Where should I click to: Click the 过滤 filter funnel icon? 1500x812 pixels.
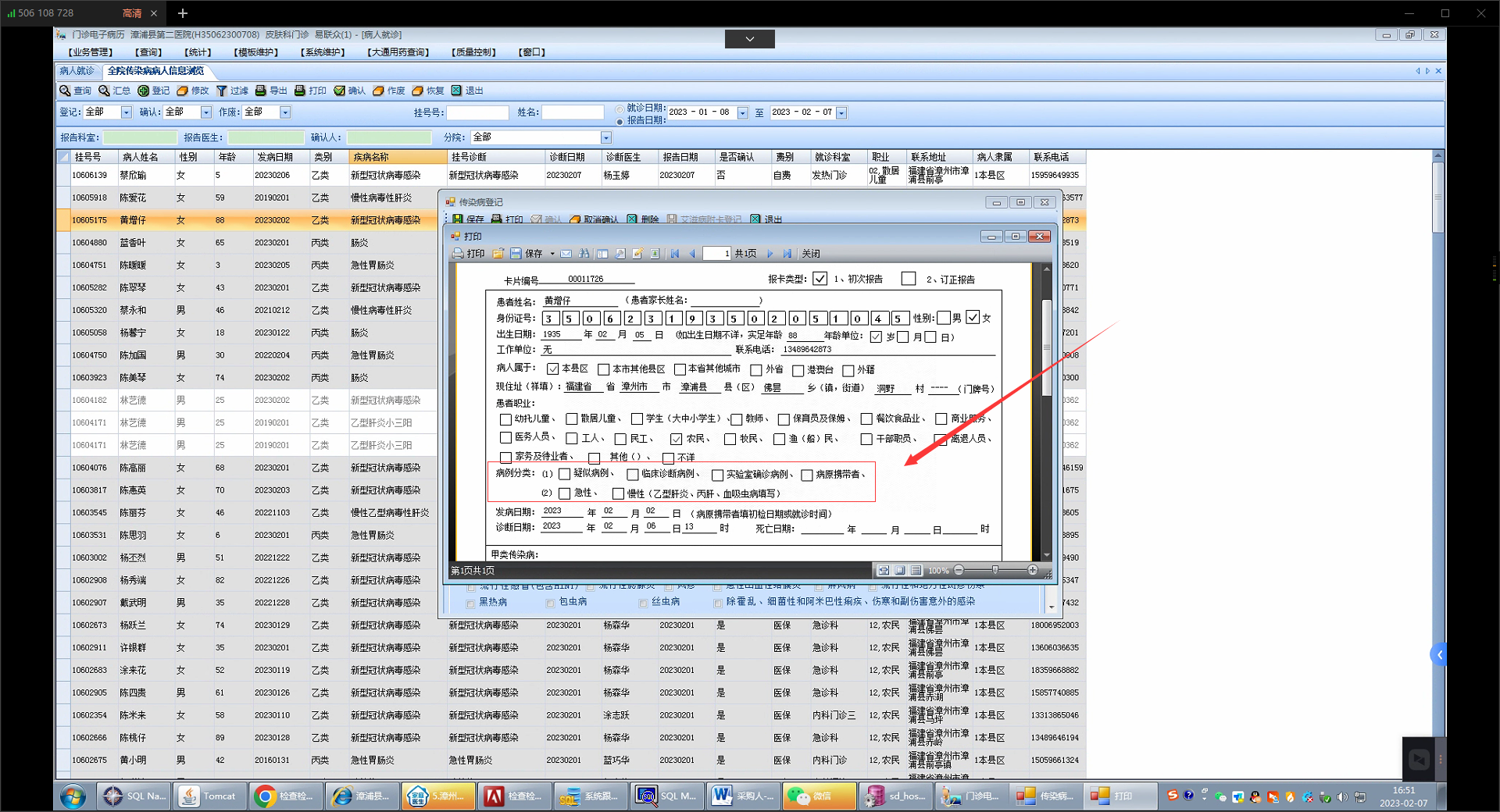point(222,91)
